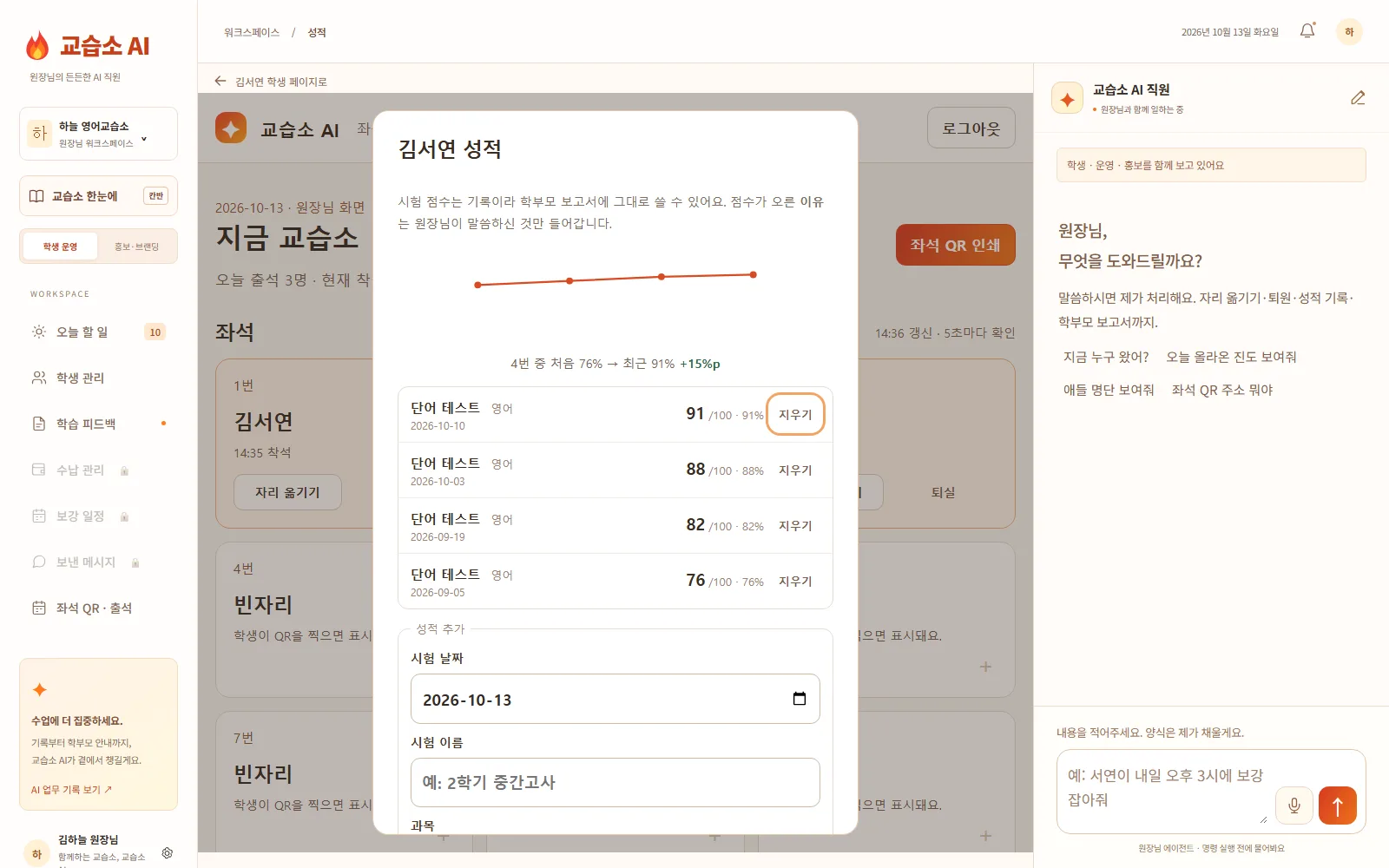Viewport: 1389px width, 868px height.
Task: Click the 로그아웃 button
Action: (x=971, y=128)
